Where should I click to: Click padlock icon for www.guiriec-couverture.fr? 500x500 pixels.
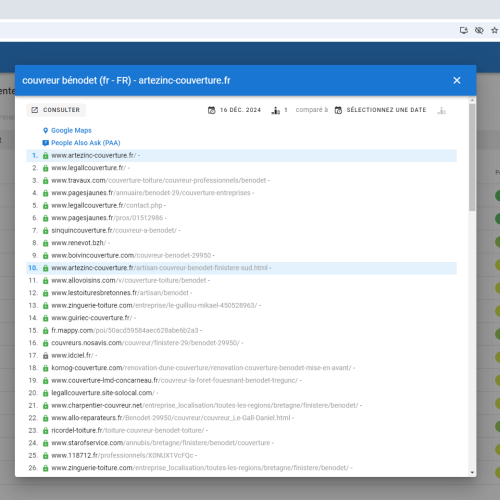coord(46,318)
